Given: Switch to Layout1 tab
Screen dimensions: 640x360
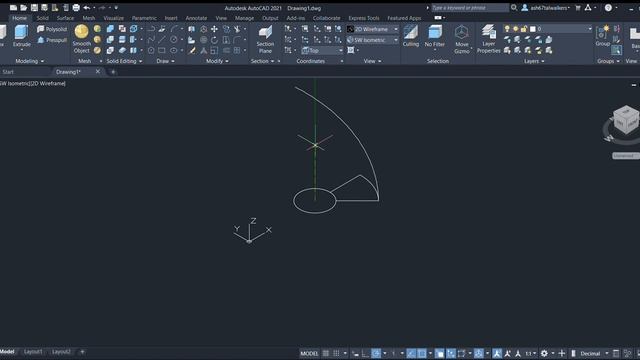Looking at the screenshot, I should pos(33,352).
